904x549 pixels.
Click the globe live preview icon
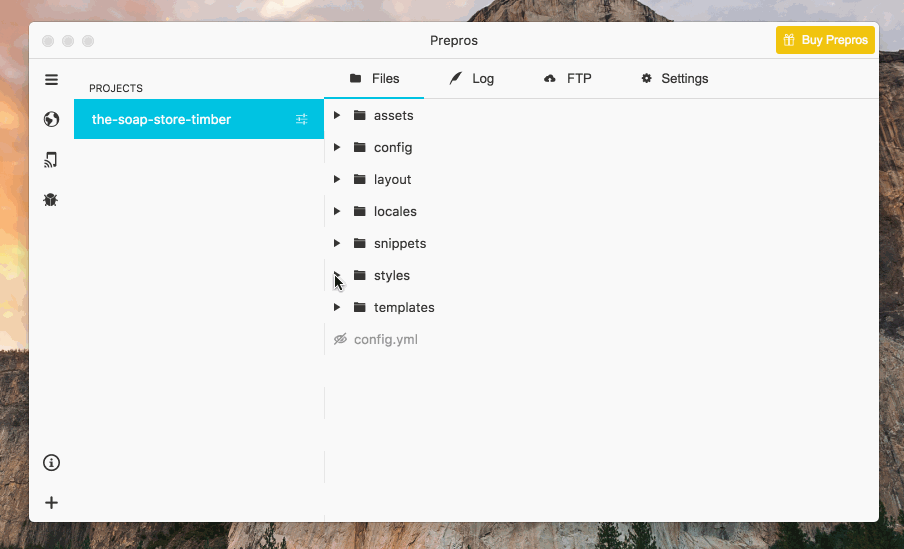point(51,120)
